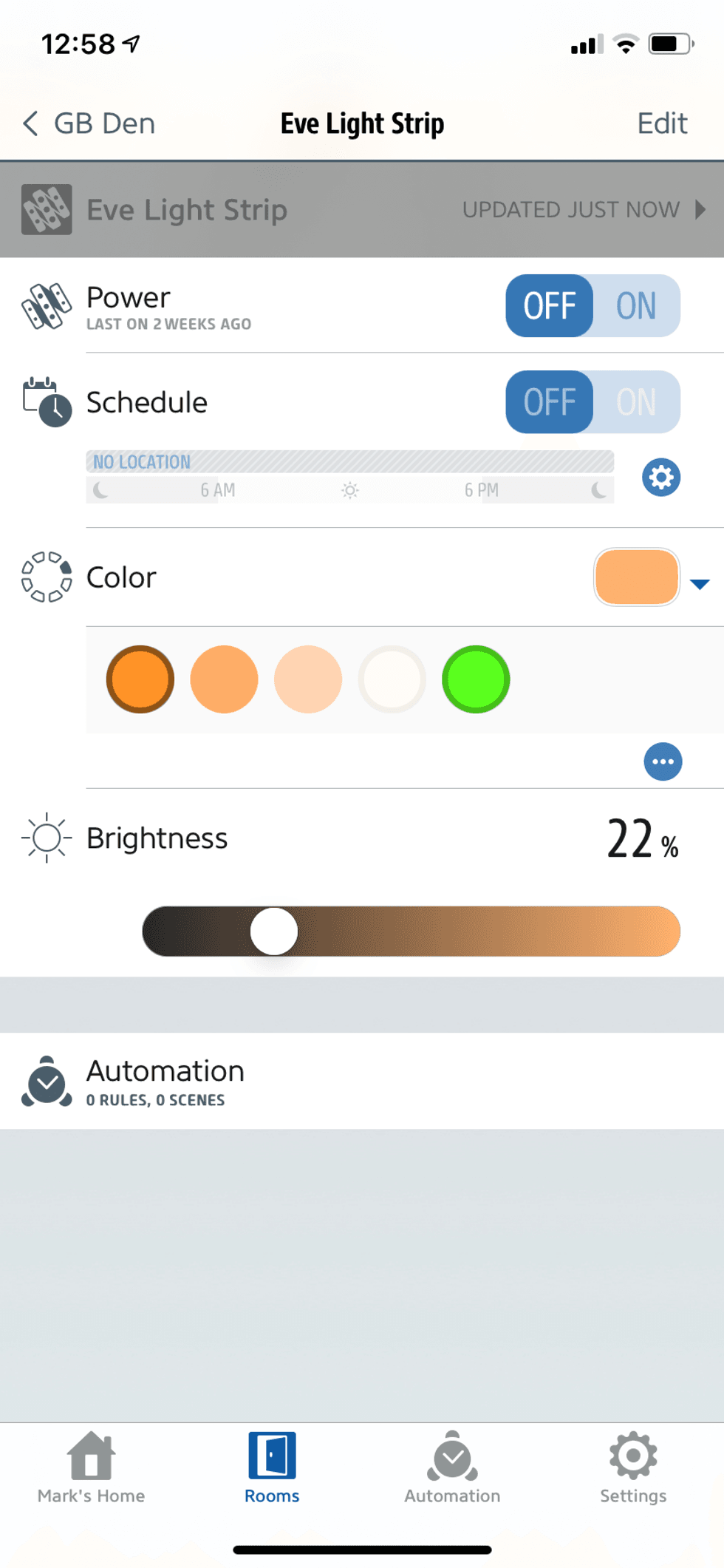Turn Power OFF using the toggle
Image resolution: width=724 pixels, height=1568 pixels.
tap(550, 306)
